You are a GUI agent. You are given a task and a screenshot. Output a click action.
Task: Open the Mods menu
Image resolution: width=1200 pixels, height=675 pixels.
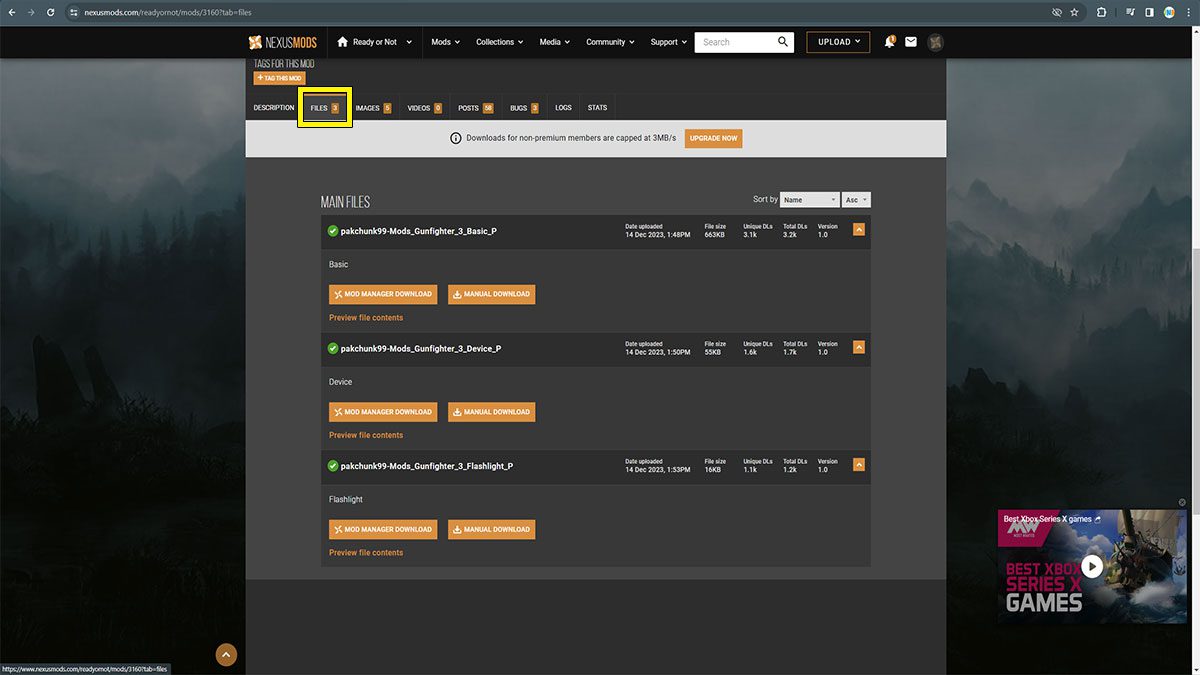coord(445,42)
